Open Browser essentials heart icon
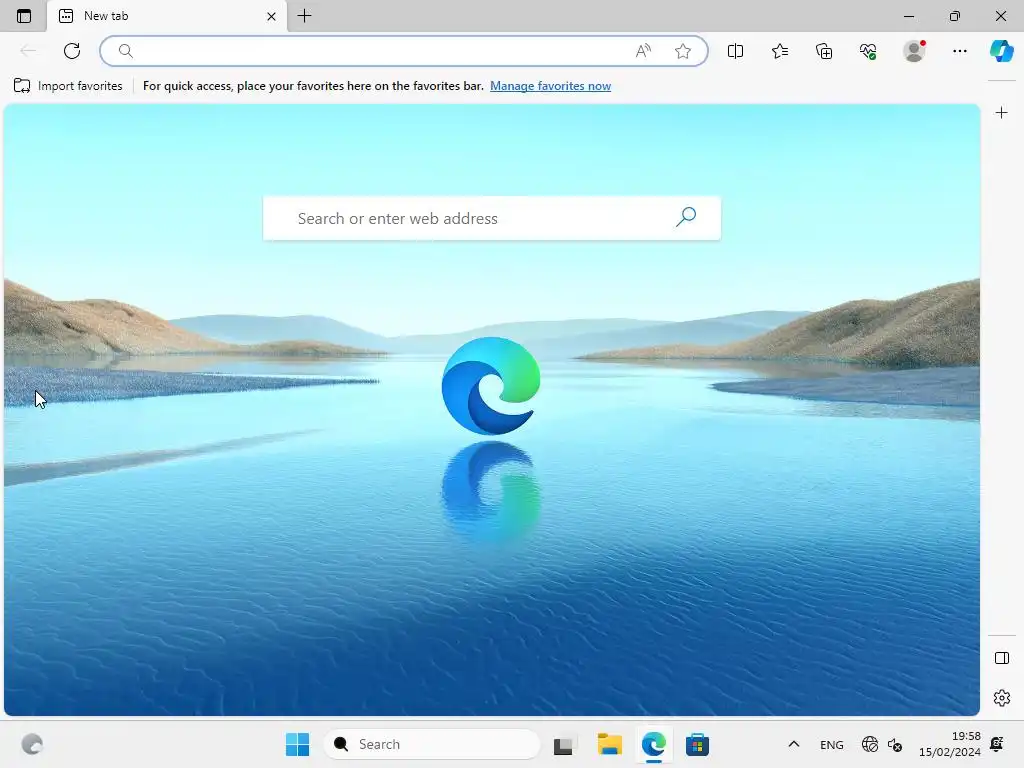1024x768 pixels. 868,51
